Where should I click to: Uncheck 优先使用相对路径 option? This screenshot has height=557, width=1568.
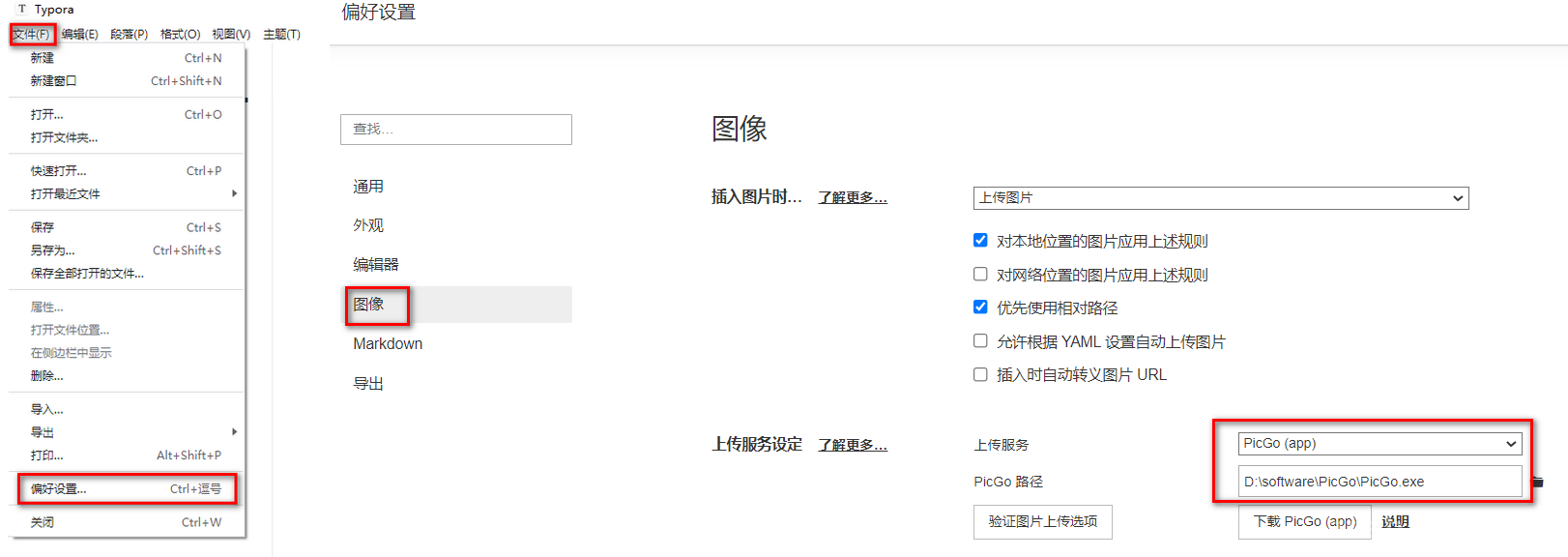[980, 307]
